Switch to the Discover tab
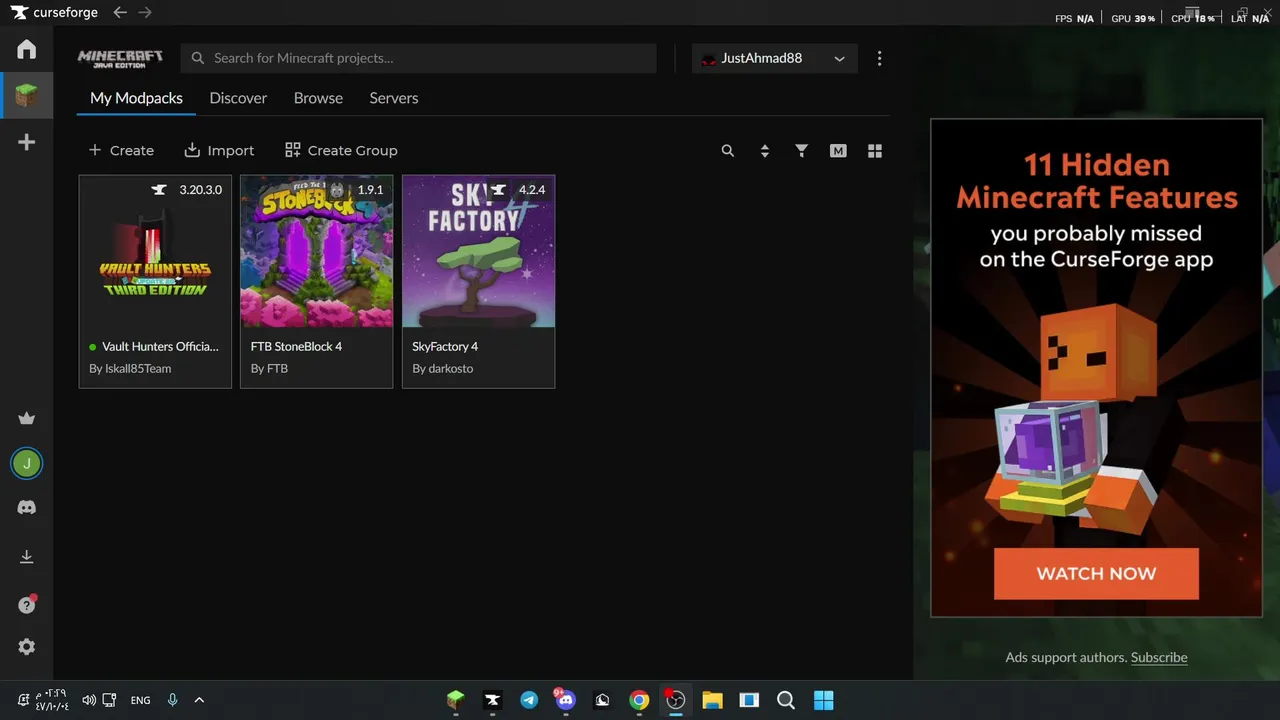 [238, 98]
